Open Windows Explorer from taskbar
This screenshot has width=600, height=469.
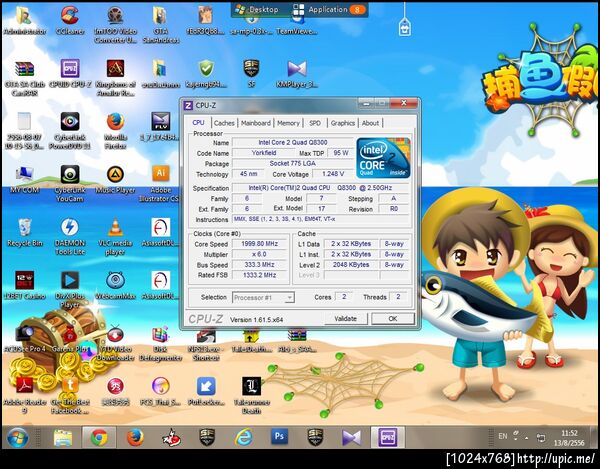[x=63, y=437]
